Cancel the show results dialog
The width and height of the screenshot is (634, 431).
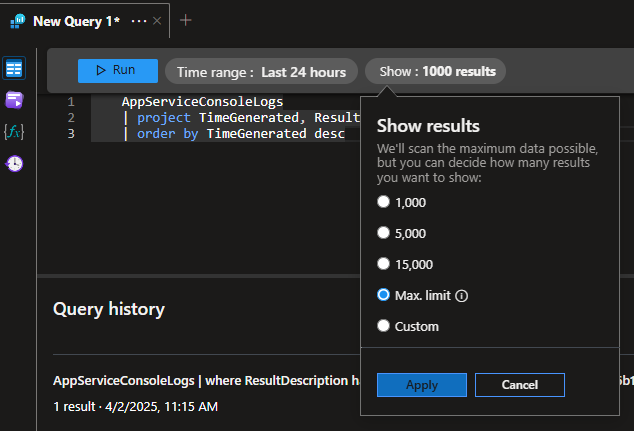pos(520,385)
